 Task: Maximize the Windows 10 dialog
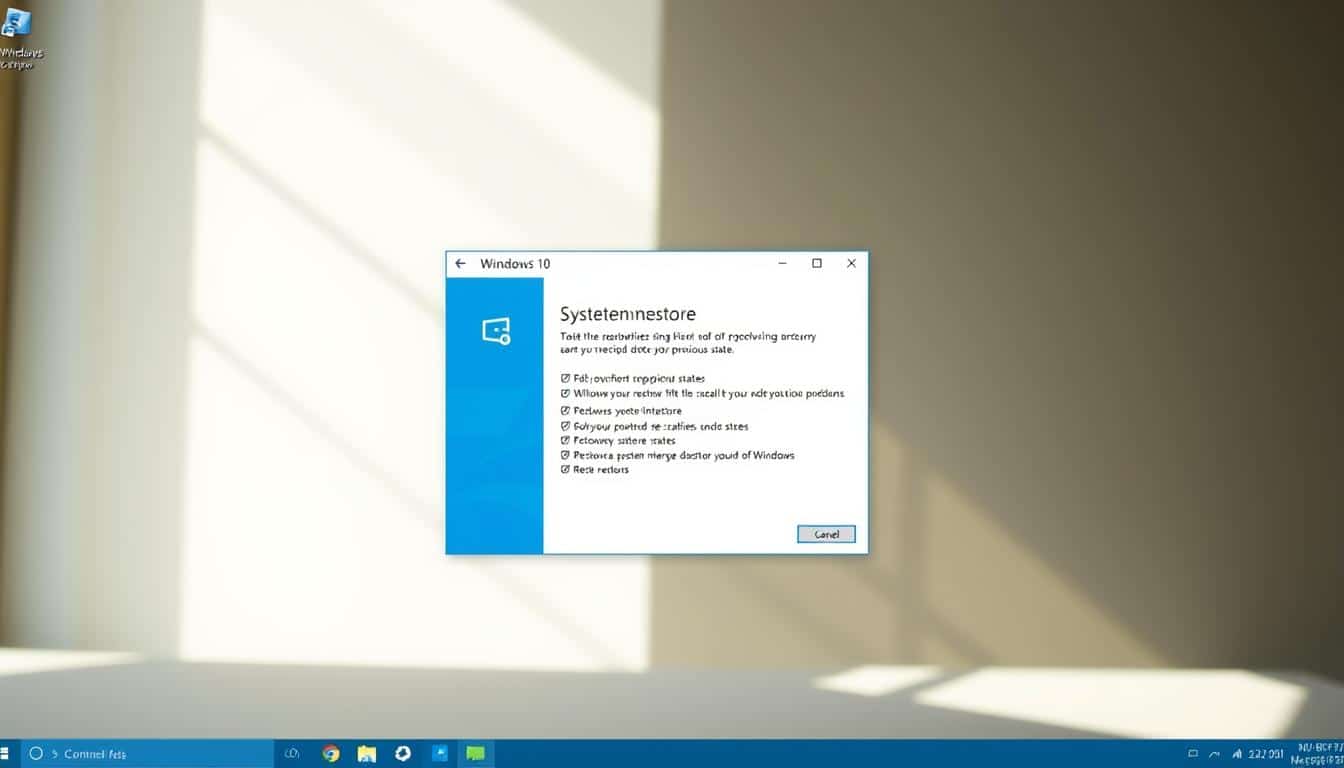817,264
